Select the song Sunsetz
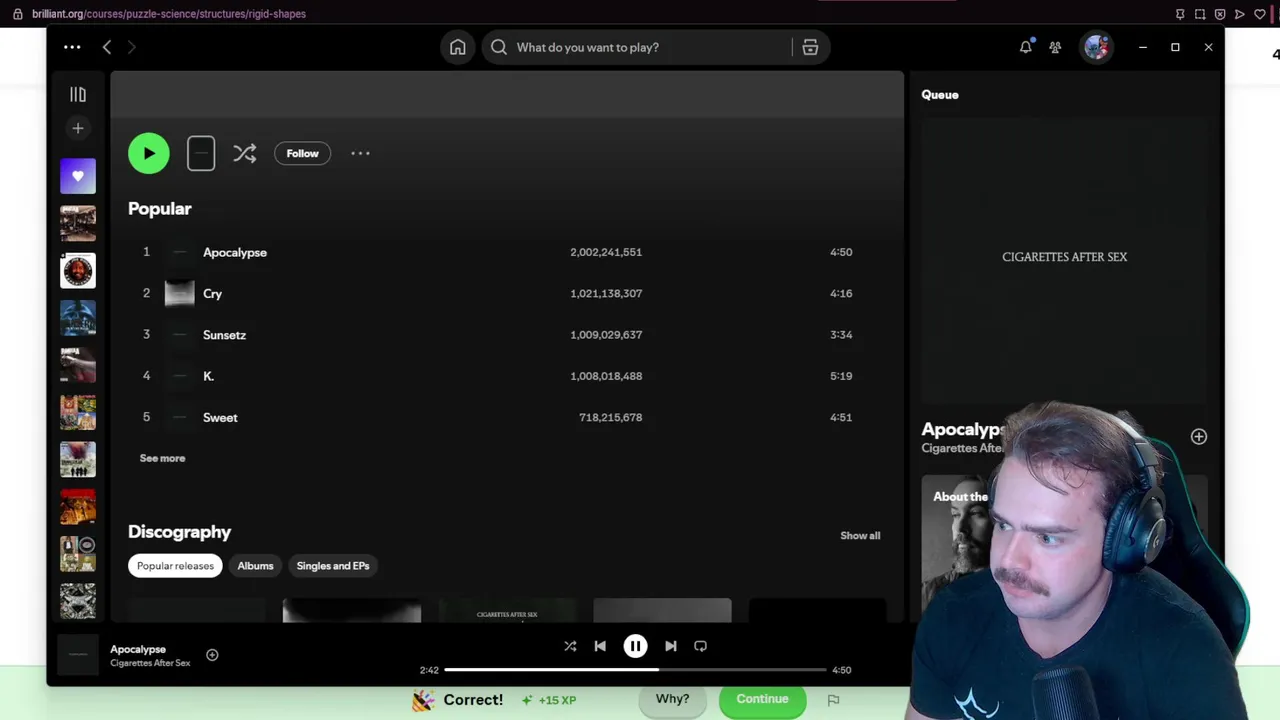Screen dimensions: 1280x720 [224, 335]
